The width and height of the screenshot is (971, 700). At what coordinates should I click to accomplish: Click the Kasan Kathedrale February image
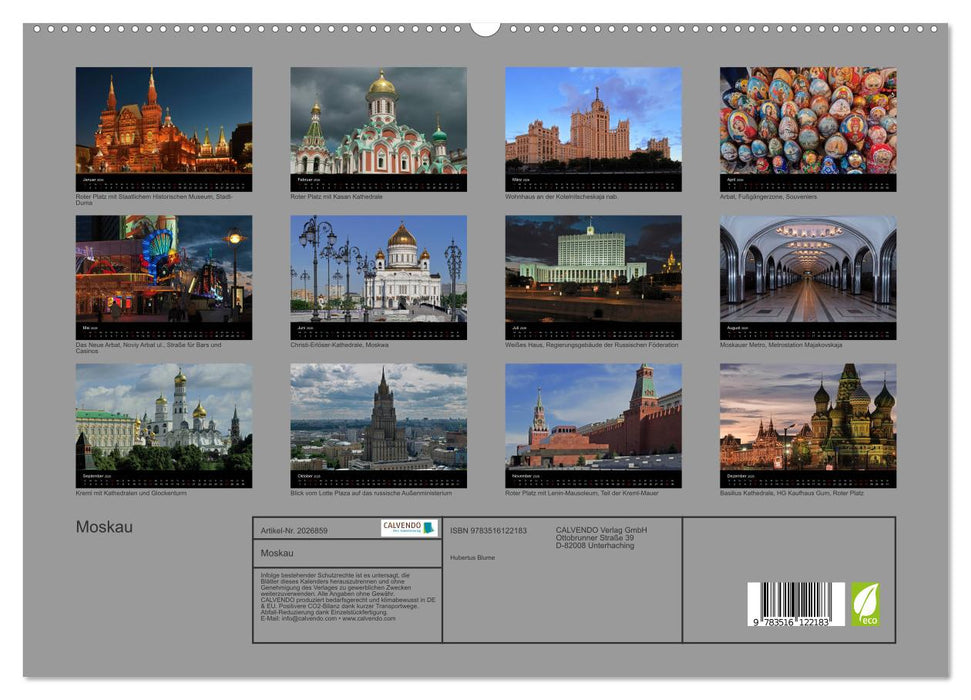coord(378,123)
